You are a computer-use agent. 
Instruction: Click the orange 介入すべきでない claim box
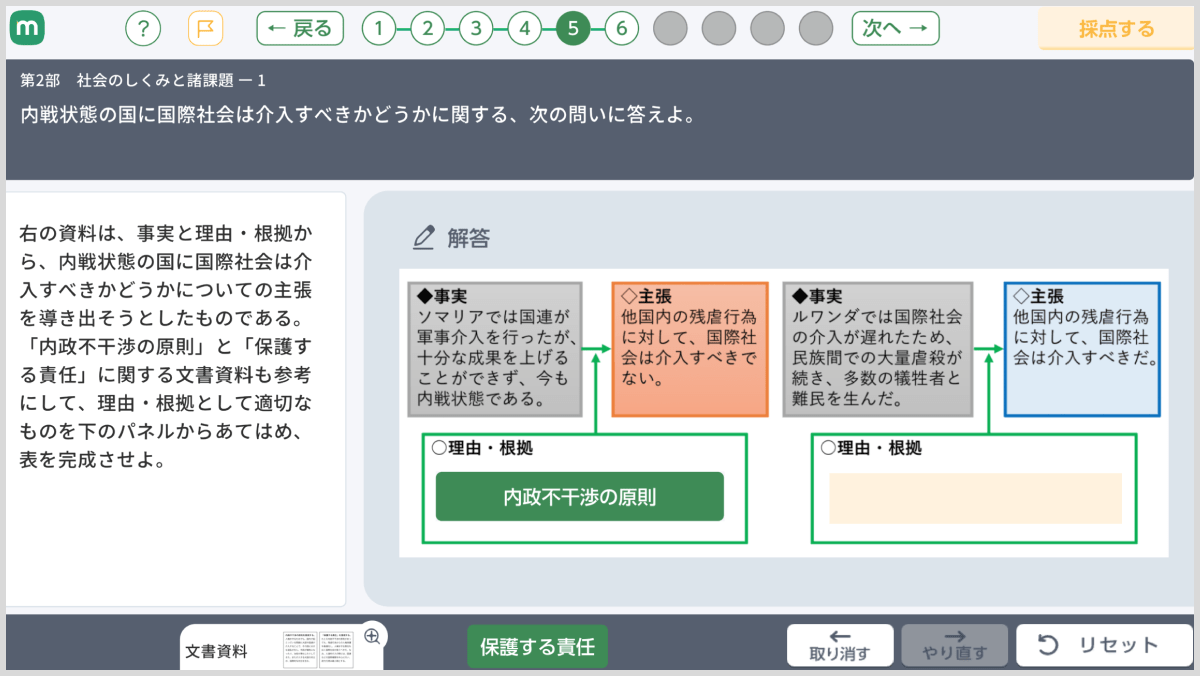pos(690,350)
